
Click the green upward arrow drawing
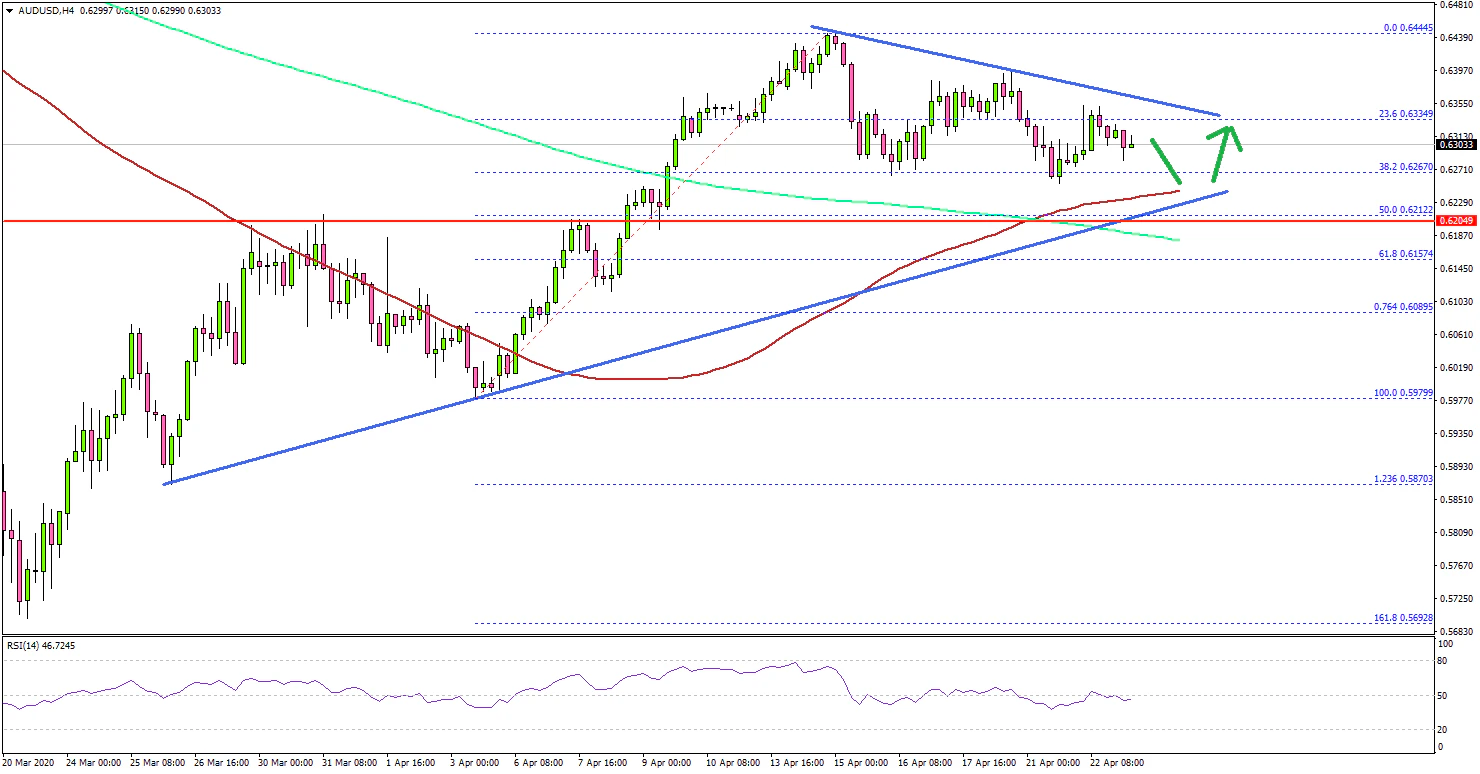click(1226, 151)
